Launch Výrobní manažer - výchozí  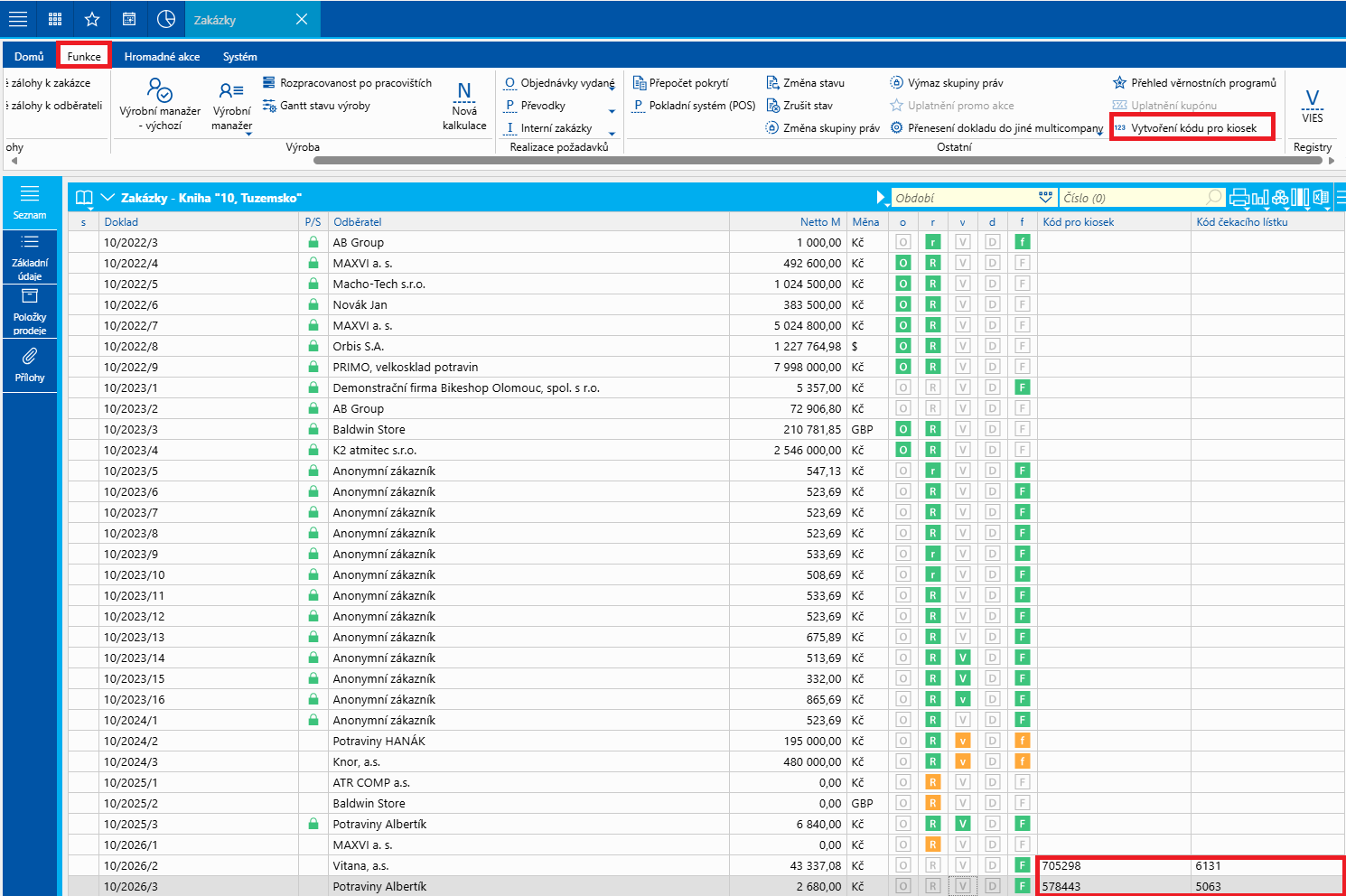click(x=160, y=104)
